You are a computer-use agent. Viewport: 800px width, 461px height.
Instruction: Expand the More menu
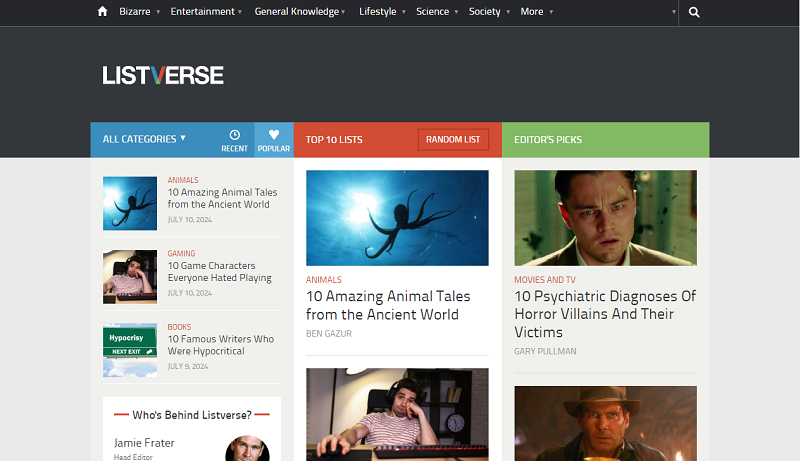pyautogui.click(x=536, y=12)
